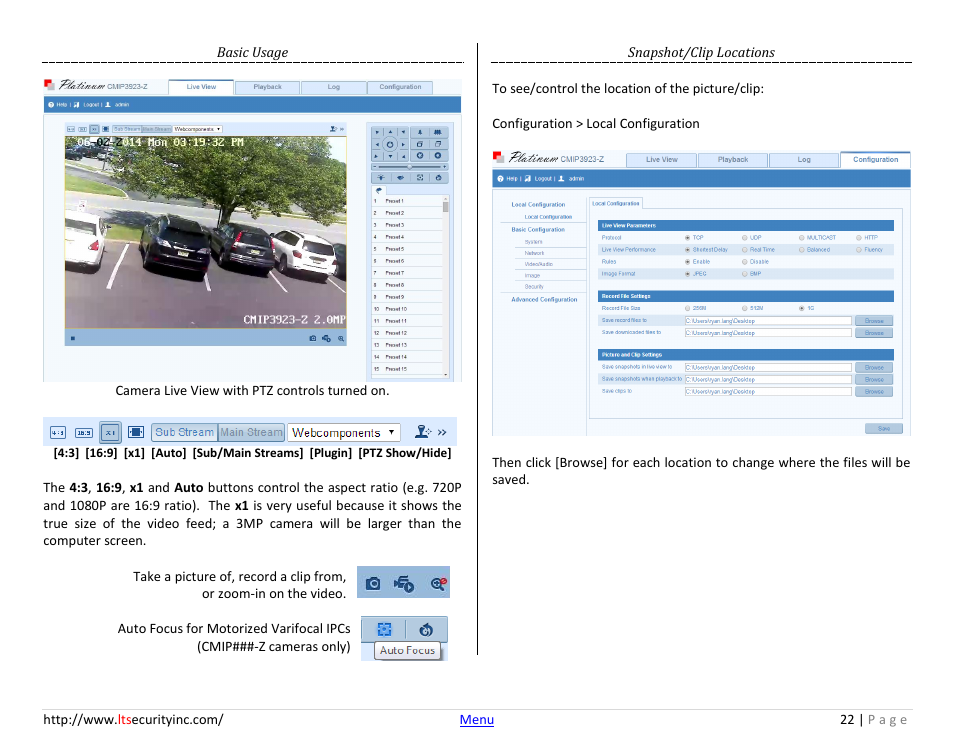The height and width of the screenshot is (738, 954).
Task: Click the minus end of the PTZ speed slider
Action: point(374,166)
